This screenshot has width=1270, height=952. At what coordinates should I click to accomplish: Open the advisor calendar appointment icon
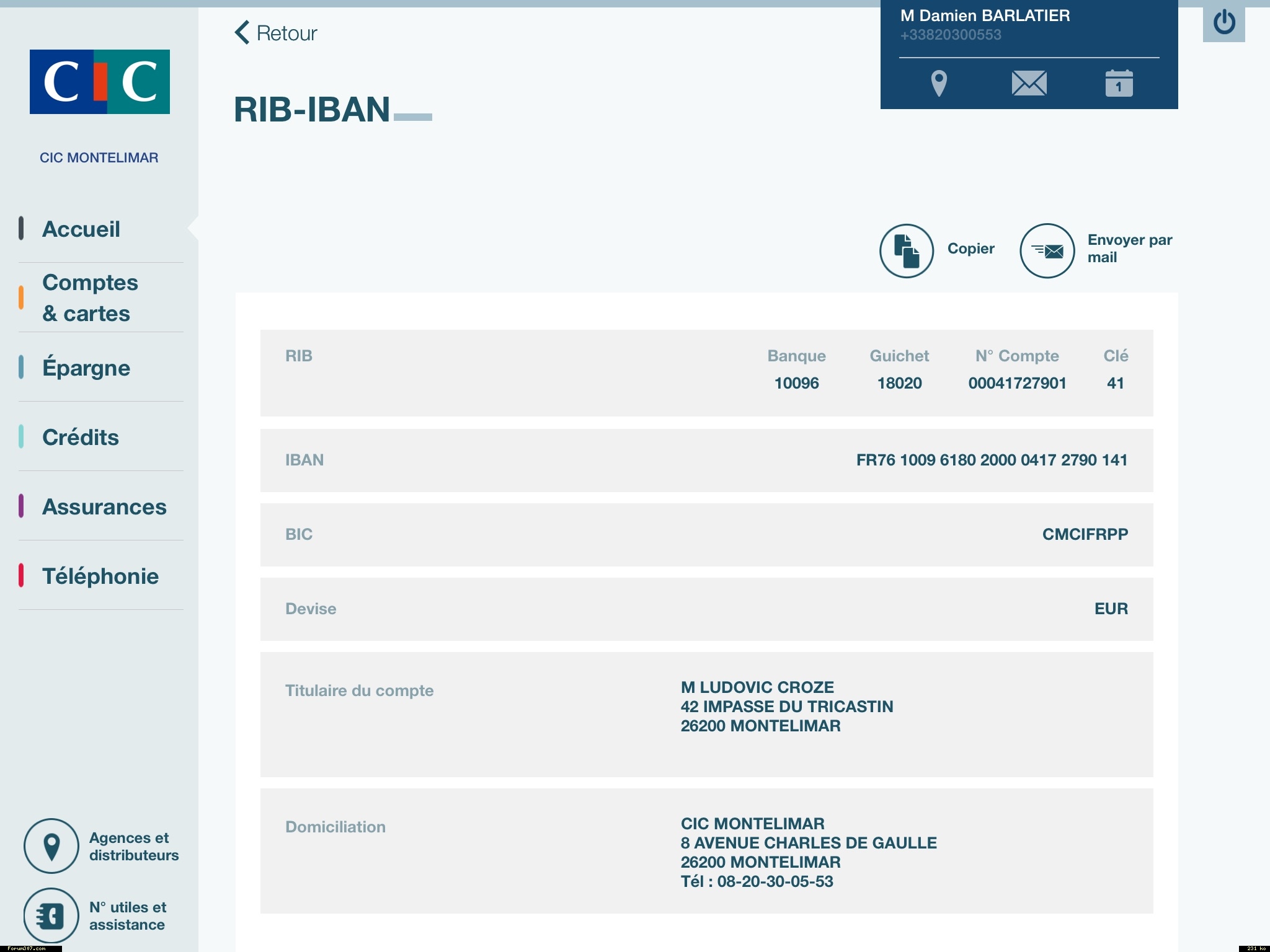[x=1119, y=83]
